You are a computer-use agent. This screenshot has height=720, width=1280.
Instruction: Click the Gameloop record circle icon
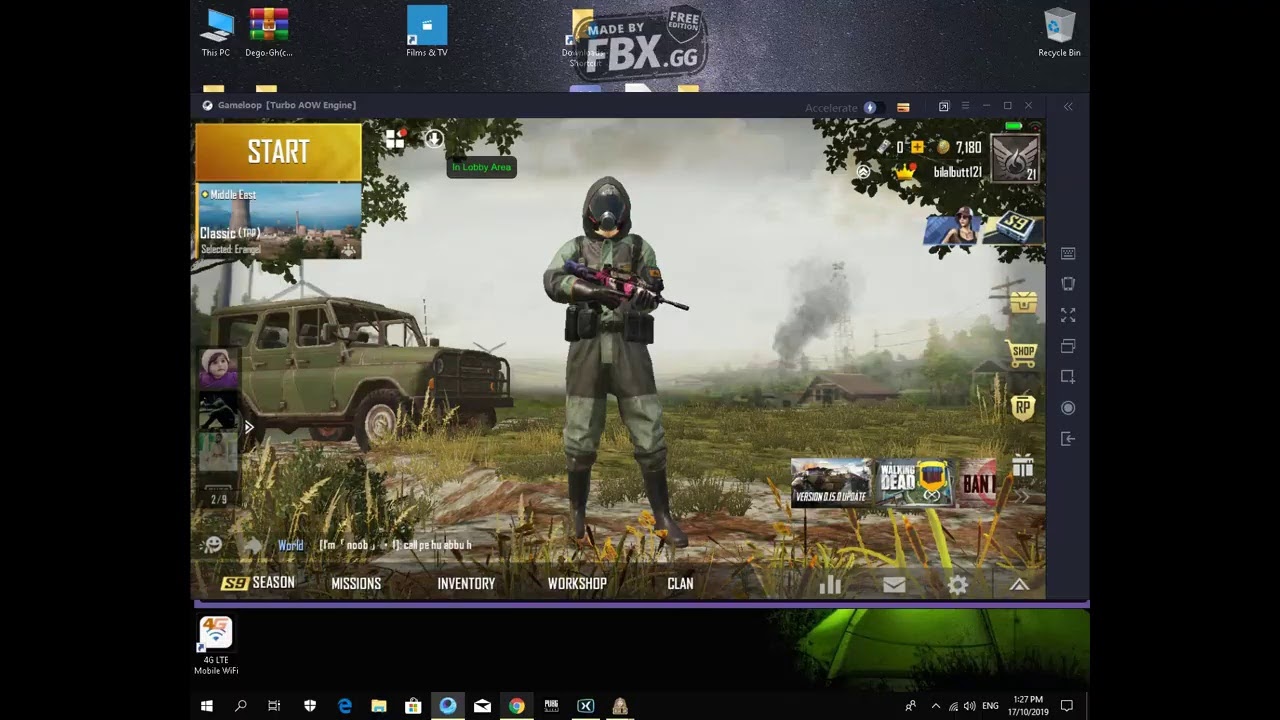point(1068,408)
